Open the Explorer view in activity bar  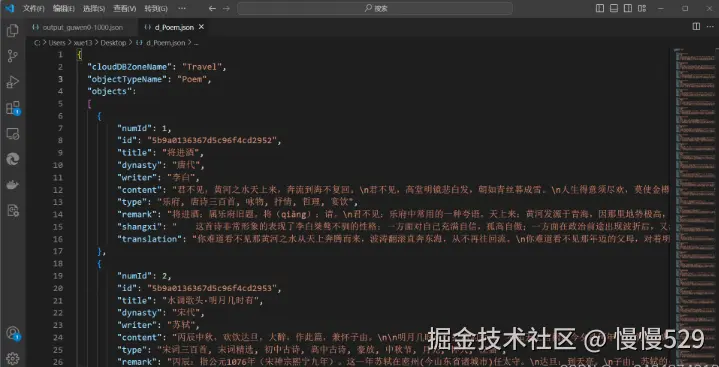12,31
